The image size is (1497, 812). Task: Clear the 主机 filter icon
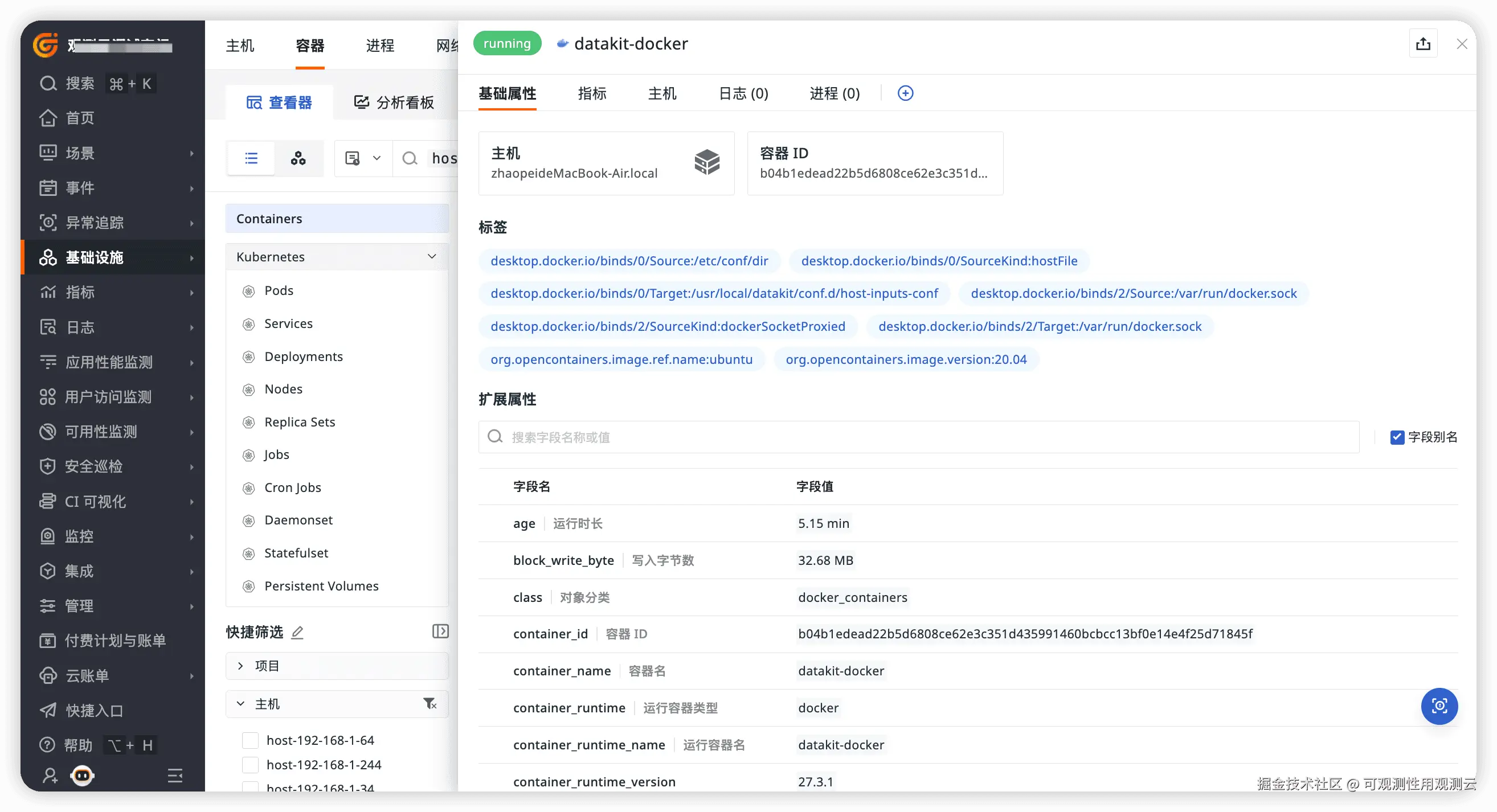click(x=430, y=704)
